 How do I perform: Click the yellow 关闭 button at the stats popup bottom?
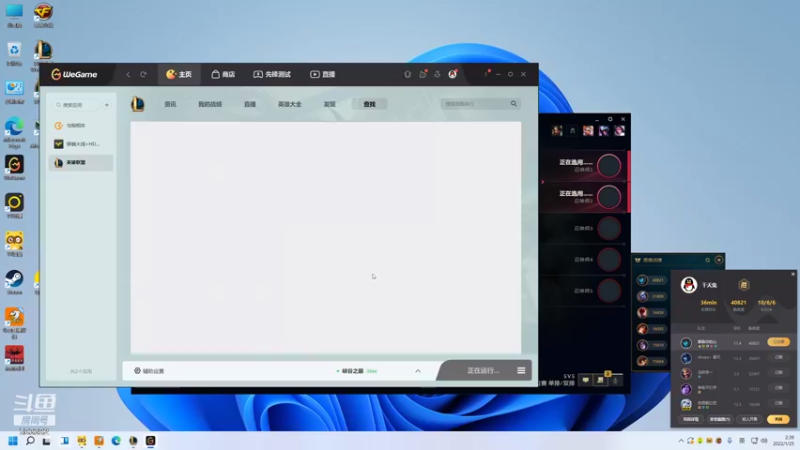point(778,419)
